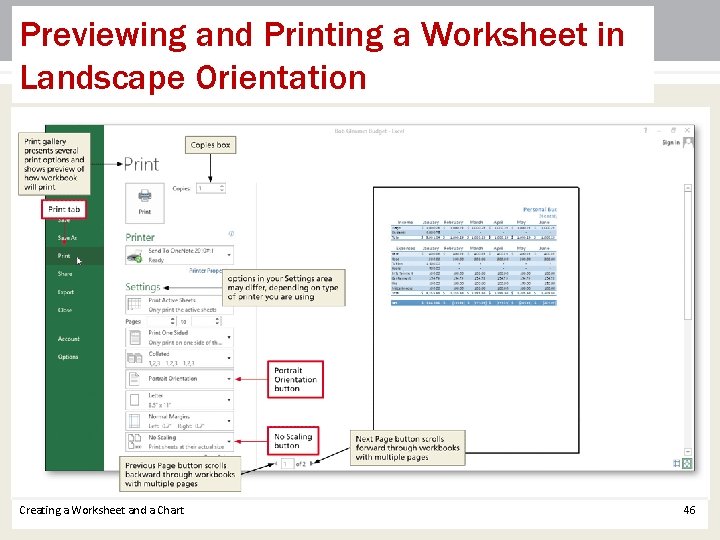Click the Zoom to Page icon at bottom right
720x540 pixels.
tap(687, 464)
